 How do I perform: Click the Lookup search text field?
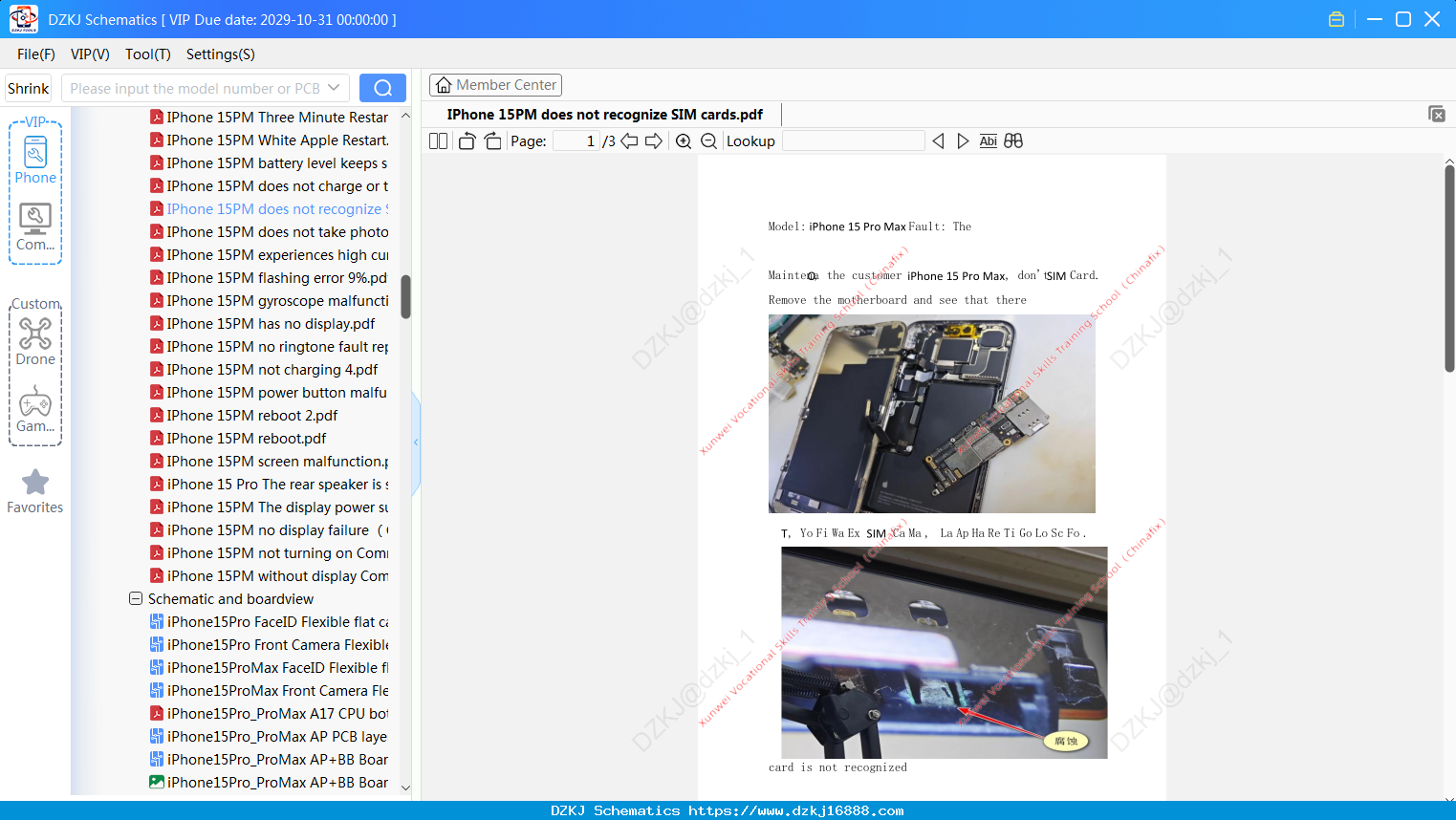coord(853,141)
